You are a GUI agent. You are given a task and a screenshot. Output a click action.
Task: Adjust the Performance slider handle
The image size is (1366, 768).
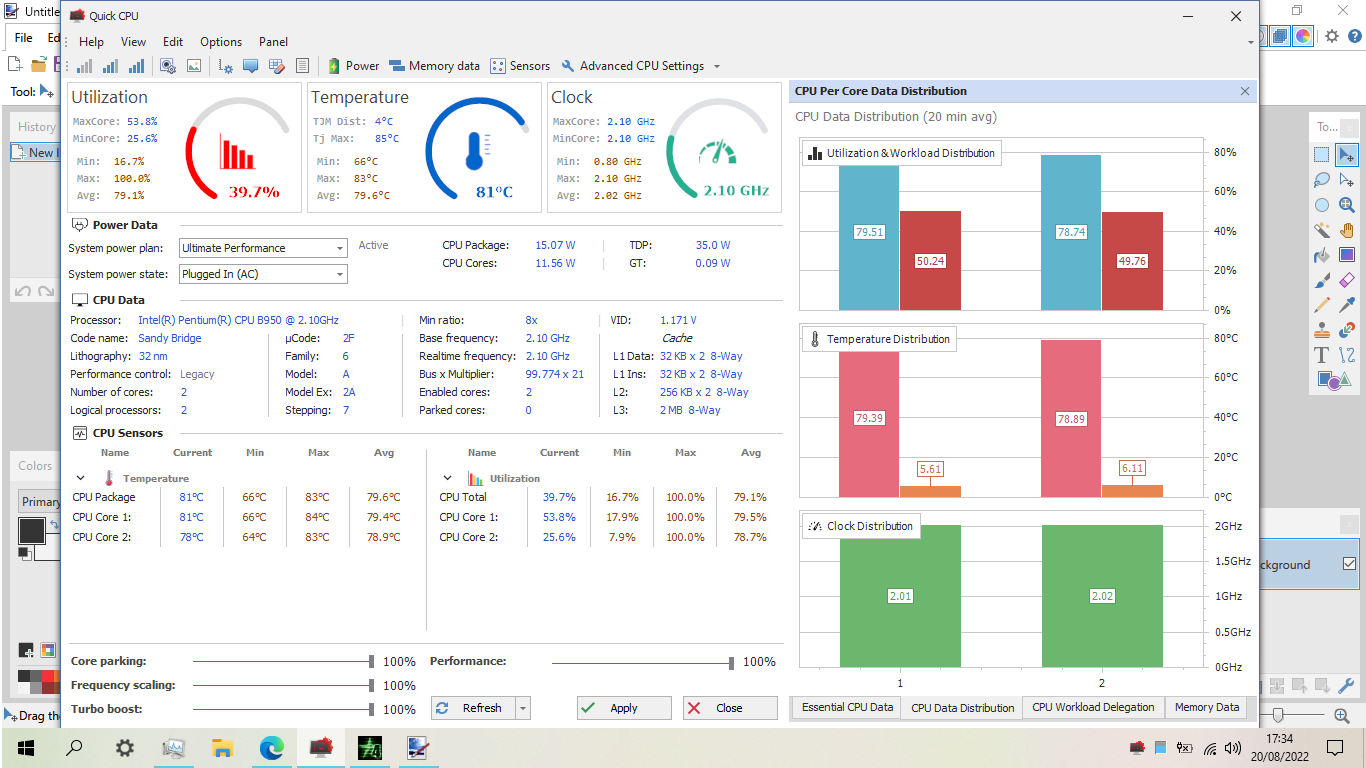point(731,662)
